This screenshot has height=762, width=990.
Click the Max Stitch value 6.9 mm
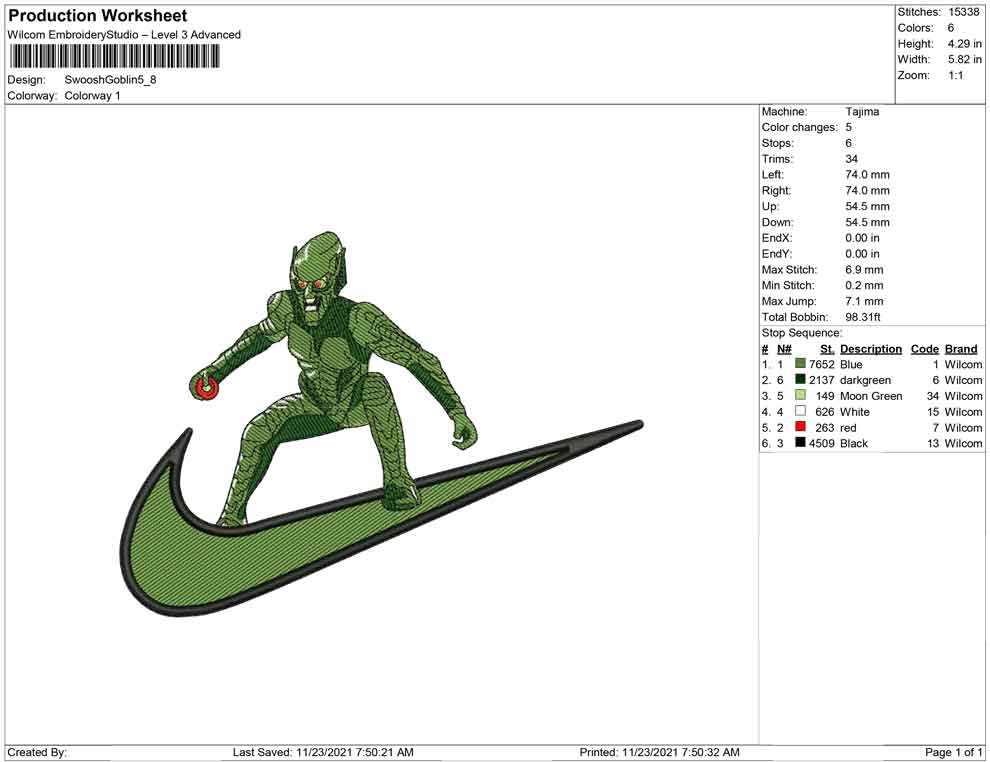tap(864, 270)
